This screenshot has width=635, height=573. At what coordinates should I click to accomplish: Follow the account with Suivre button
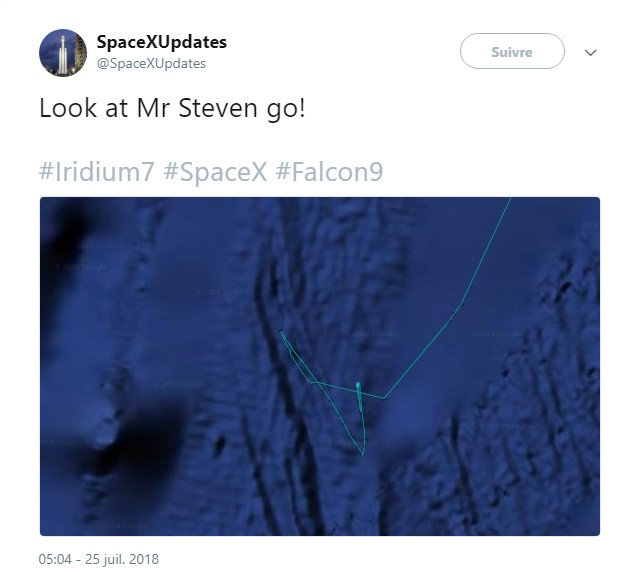click(512, 51)
